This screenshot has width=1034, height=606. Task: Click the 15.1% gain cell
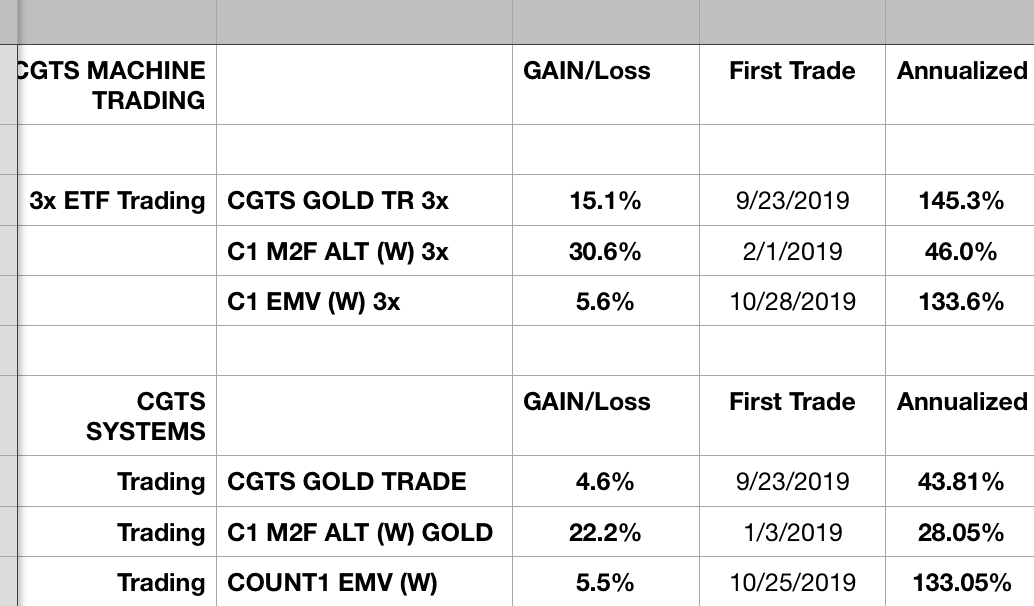coord(605,201)
